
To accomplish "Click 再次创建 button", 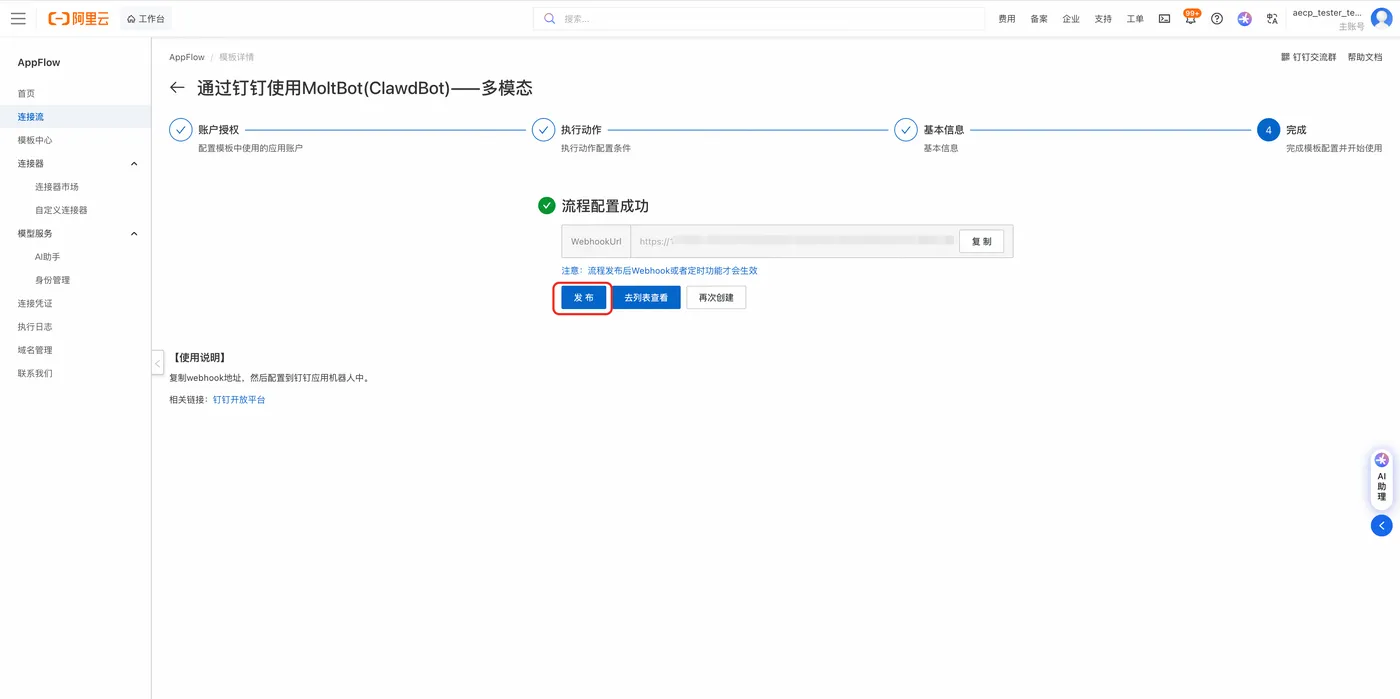I will click(716, 298).
